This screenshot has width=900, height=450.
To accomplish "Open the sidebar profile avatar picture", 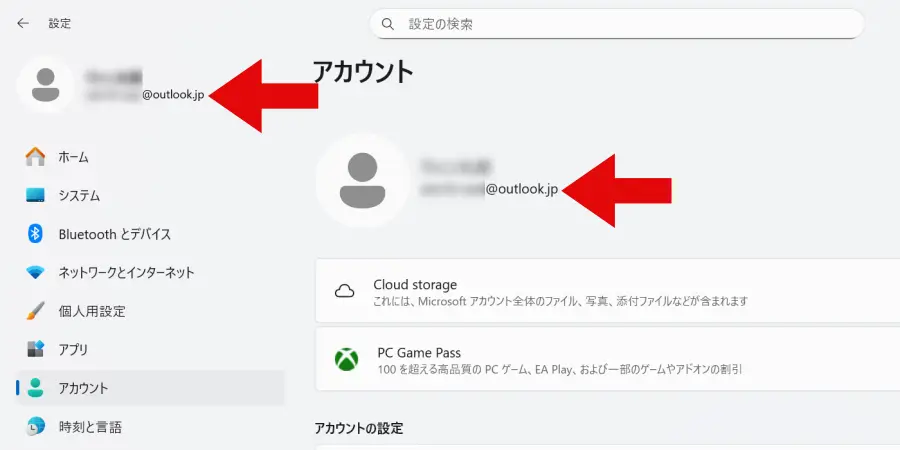I will (x=45, y=85).
